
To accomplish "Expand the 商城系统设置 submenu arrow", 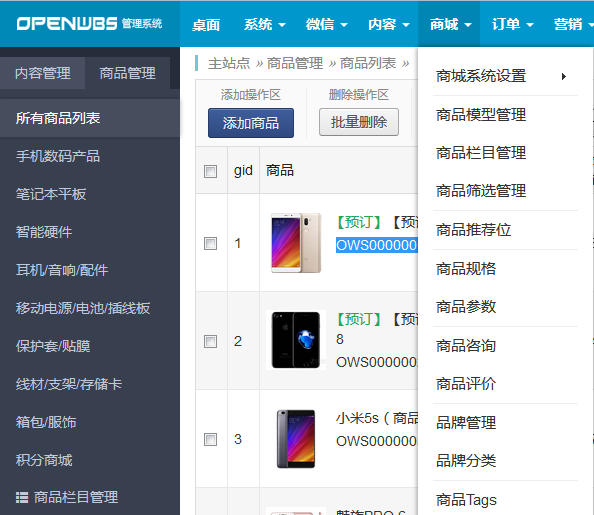I will (564, 77).
